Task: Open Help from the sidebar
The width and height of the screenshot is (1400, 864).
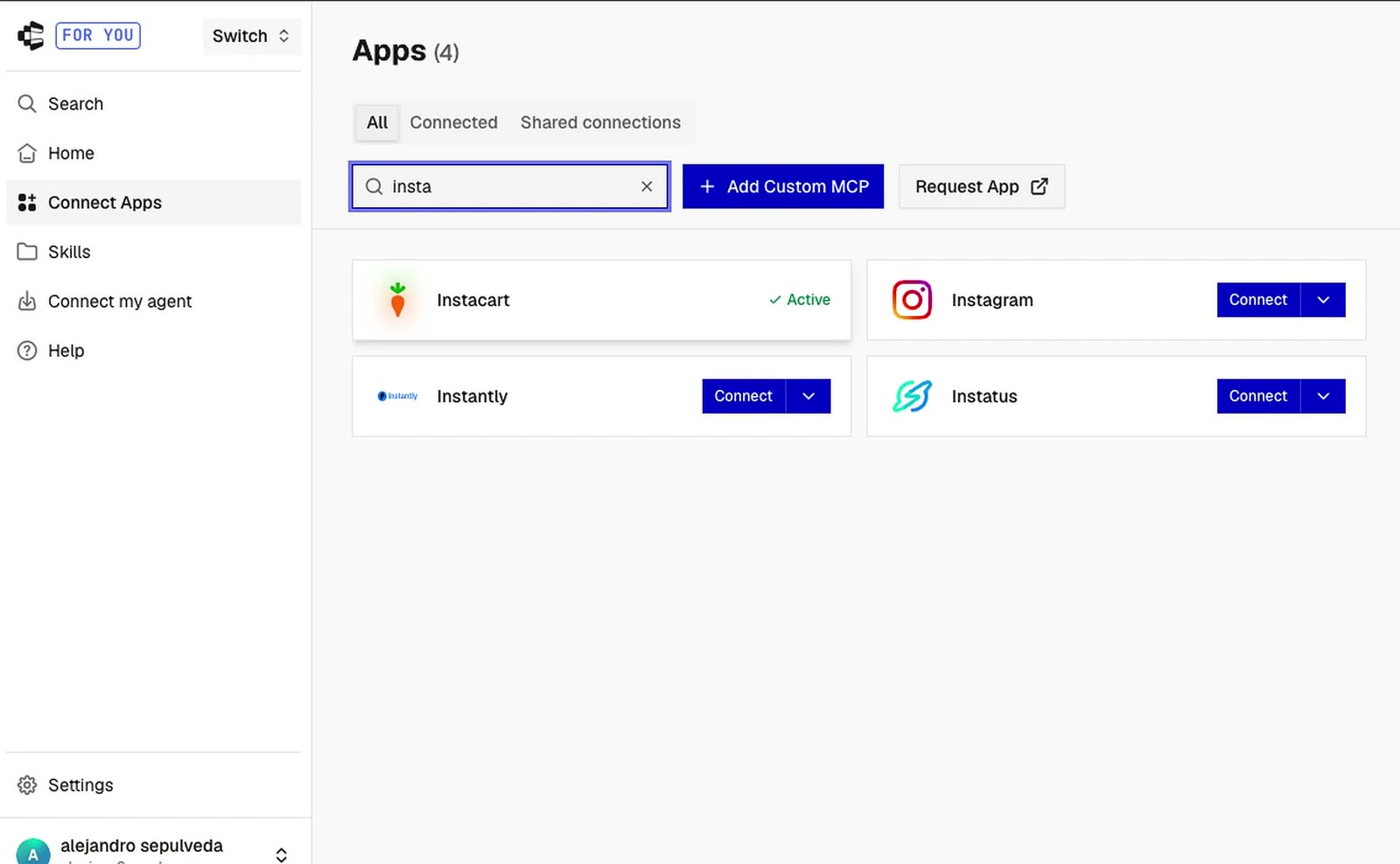Action: 153,351
